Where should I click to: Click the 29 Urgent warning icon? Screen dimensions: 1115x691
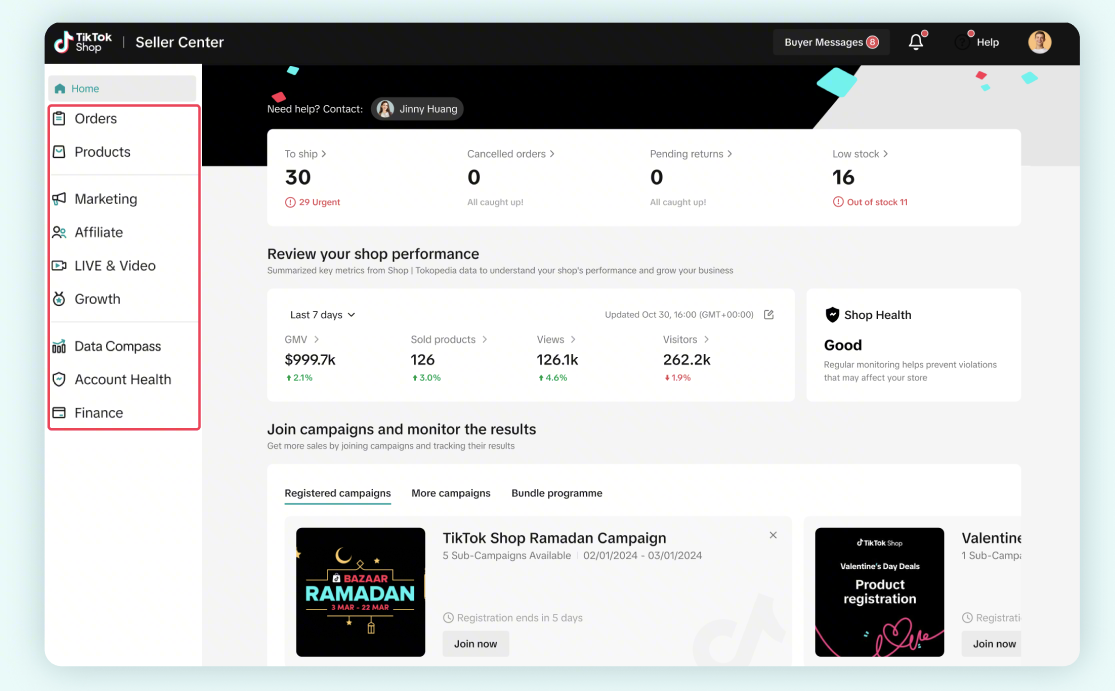pyautogui.click(x=290, y=202)
